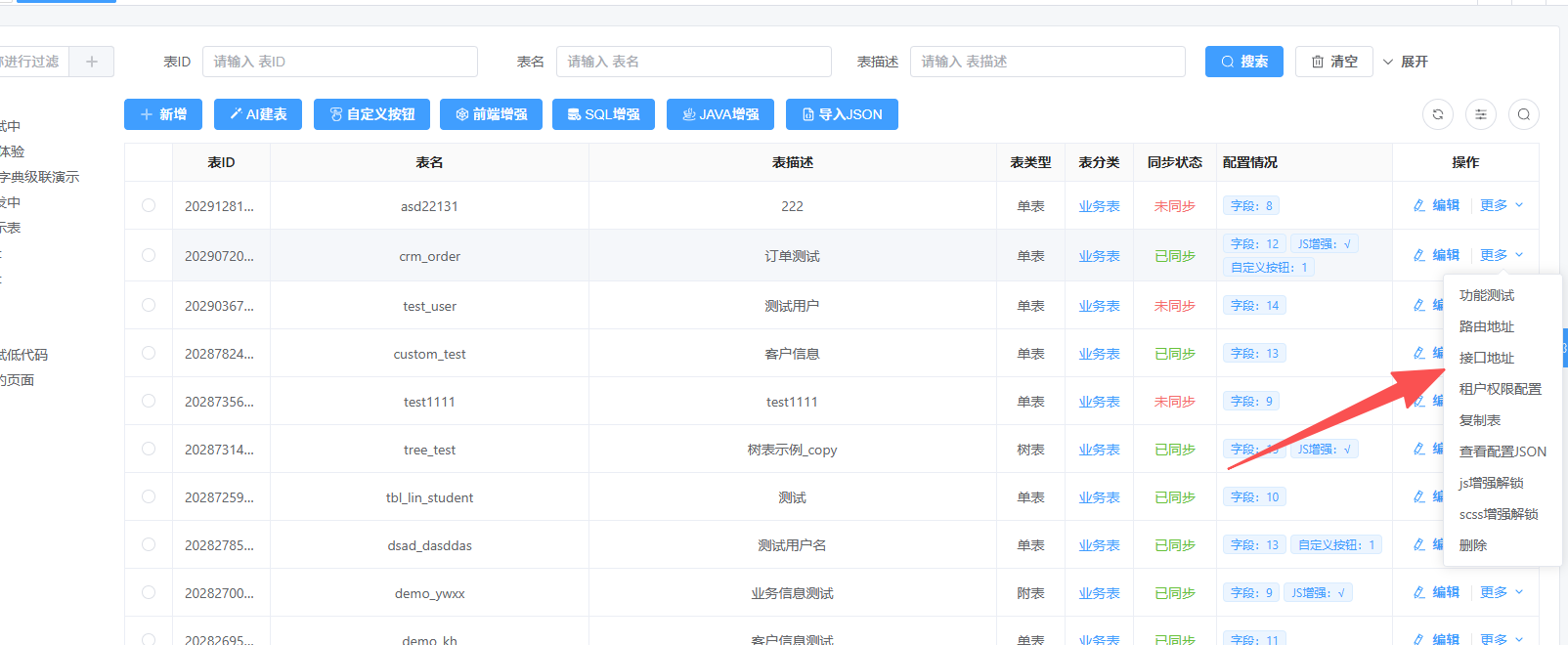Click the 表名 input field
1568x645 pixels.
tap(693, 62)
